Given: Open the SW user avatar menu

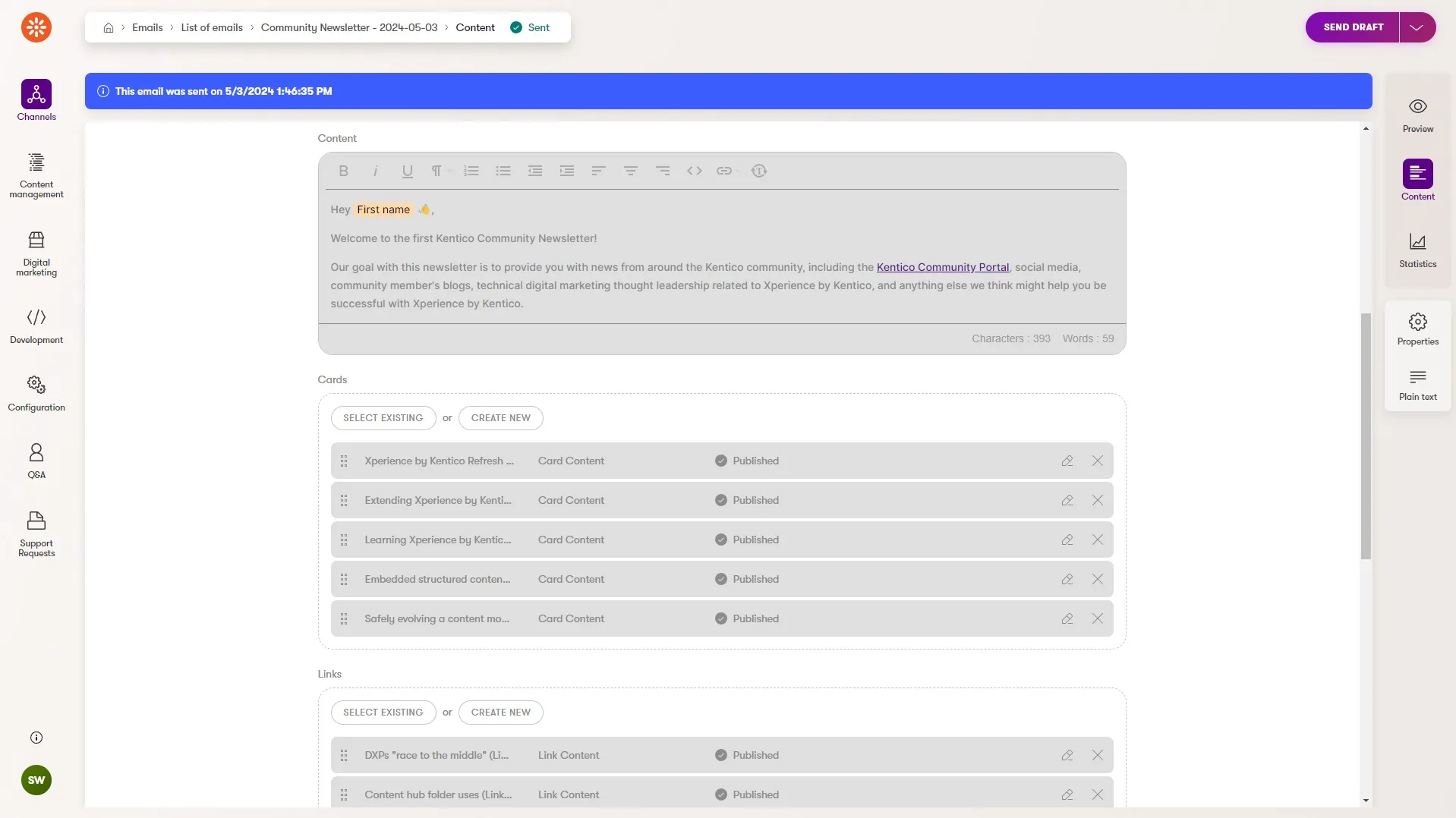Looking at the screenshot, I should (36, 780).
